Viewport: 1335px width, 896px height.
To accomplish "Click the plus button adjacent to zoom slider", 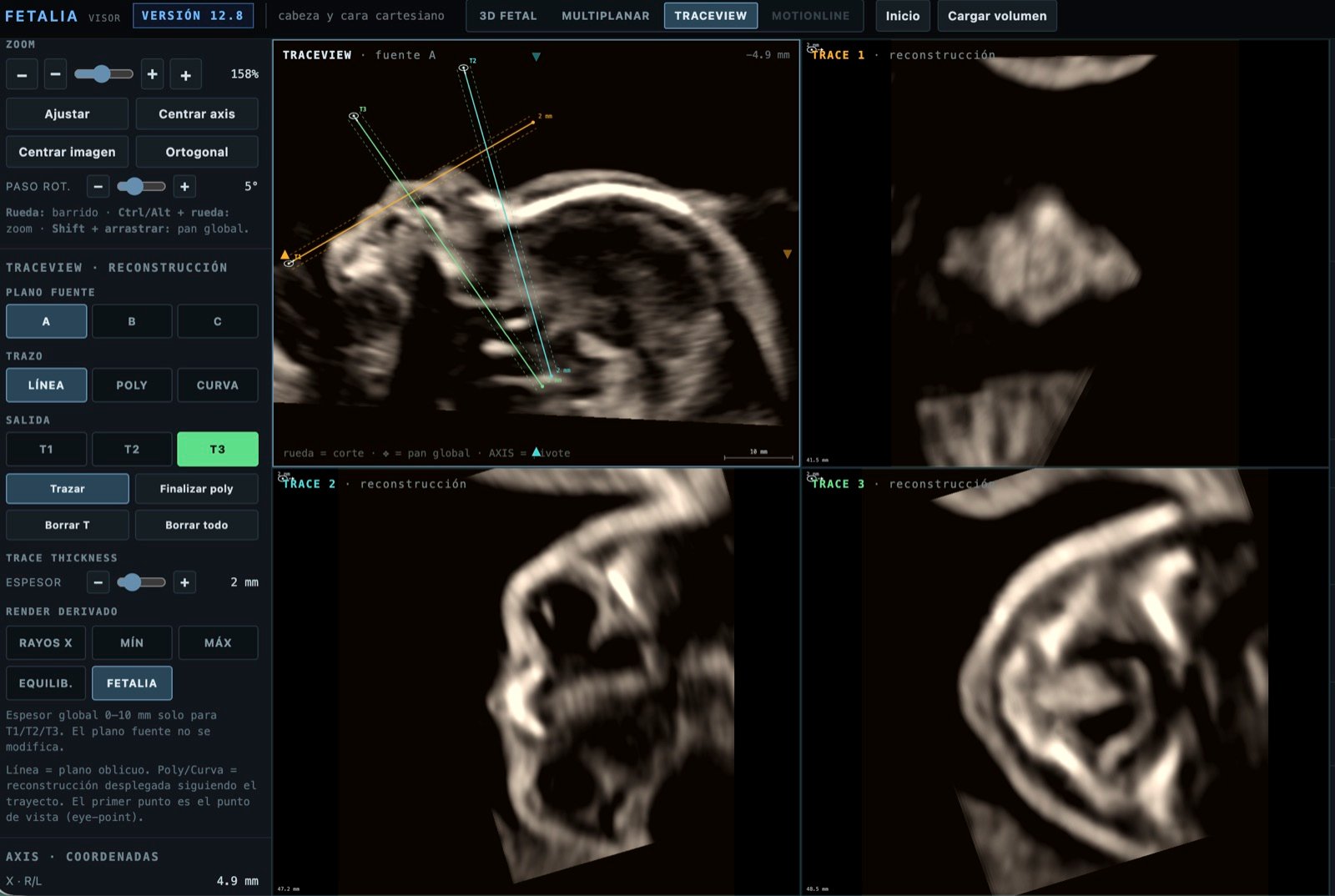I will [152, 74].
